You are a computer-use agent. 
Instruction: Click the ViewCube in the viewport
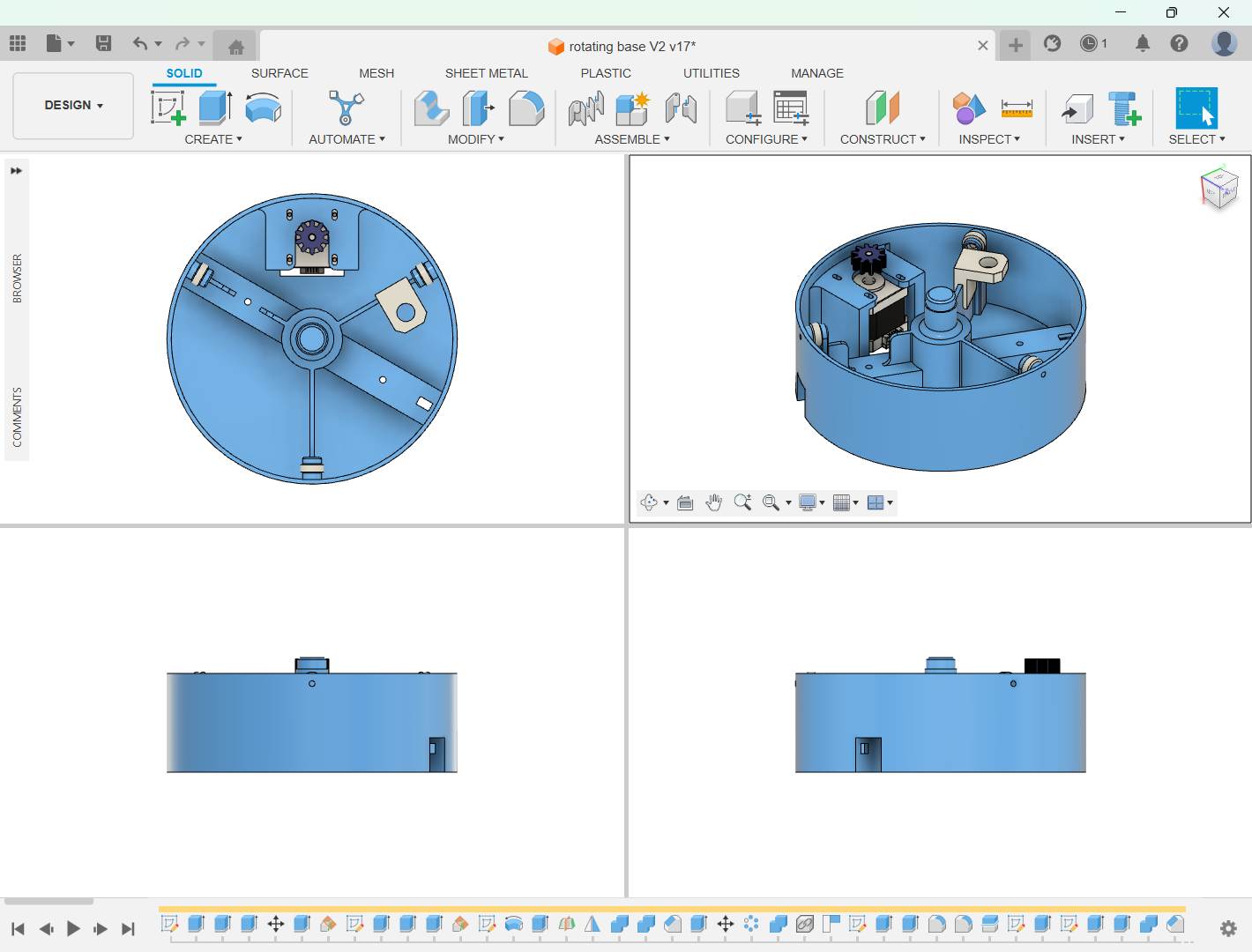pos(1218,188)
